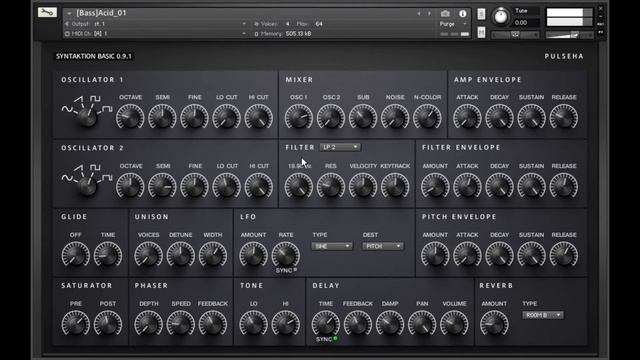640x360 pixels.
Task: Select Oscillator 1 waveform selector knob
Action: pos(87,118)
